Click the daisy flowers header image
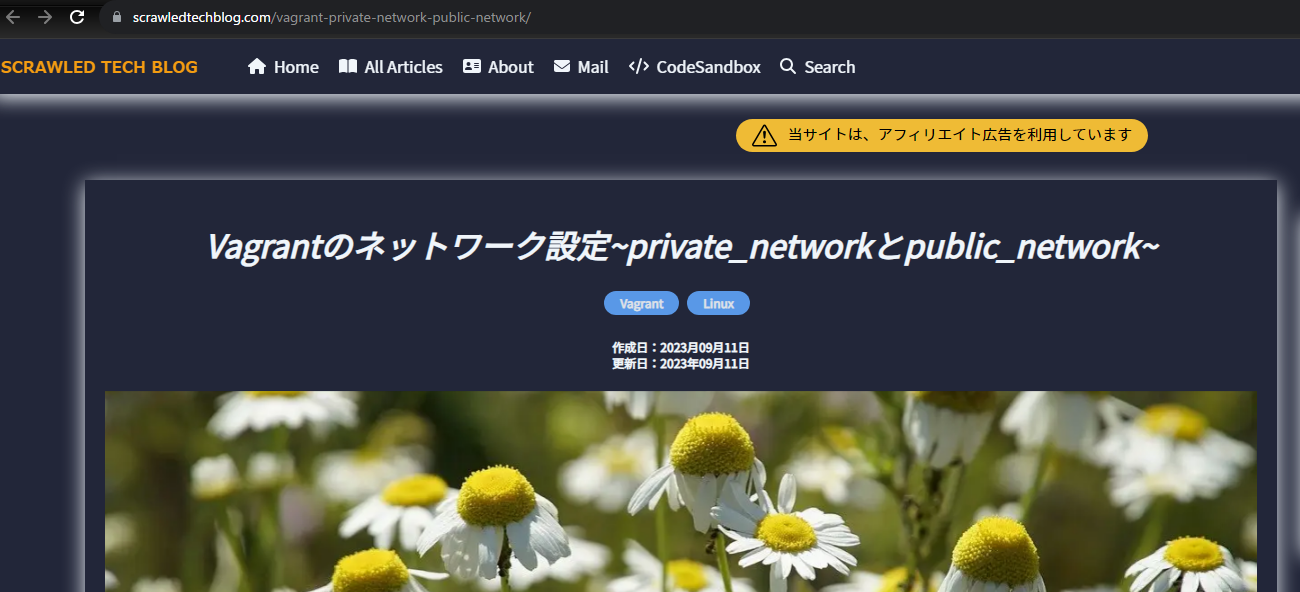The width and height of the screenshot is (1300, 592). coord(681,491)
